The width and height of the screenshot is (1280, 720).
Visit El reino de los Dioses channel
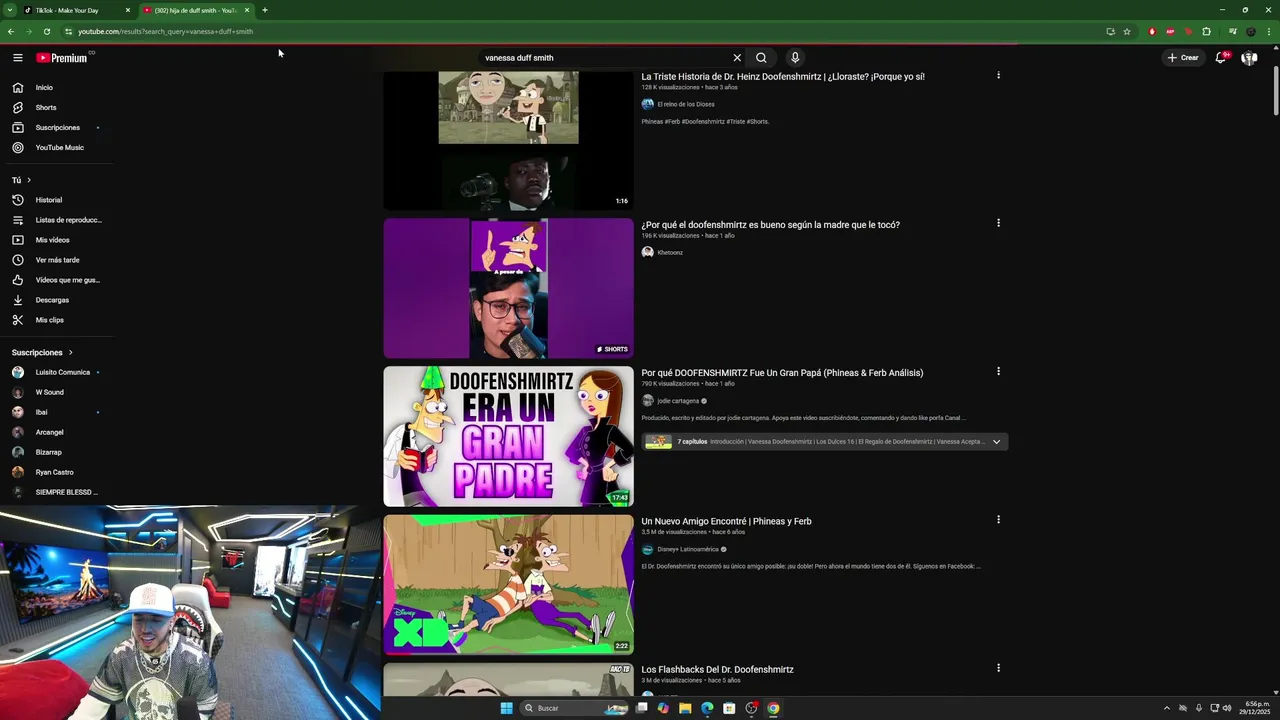point(685,104)
